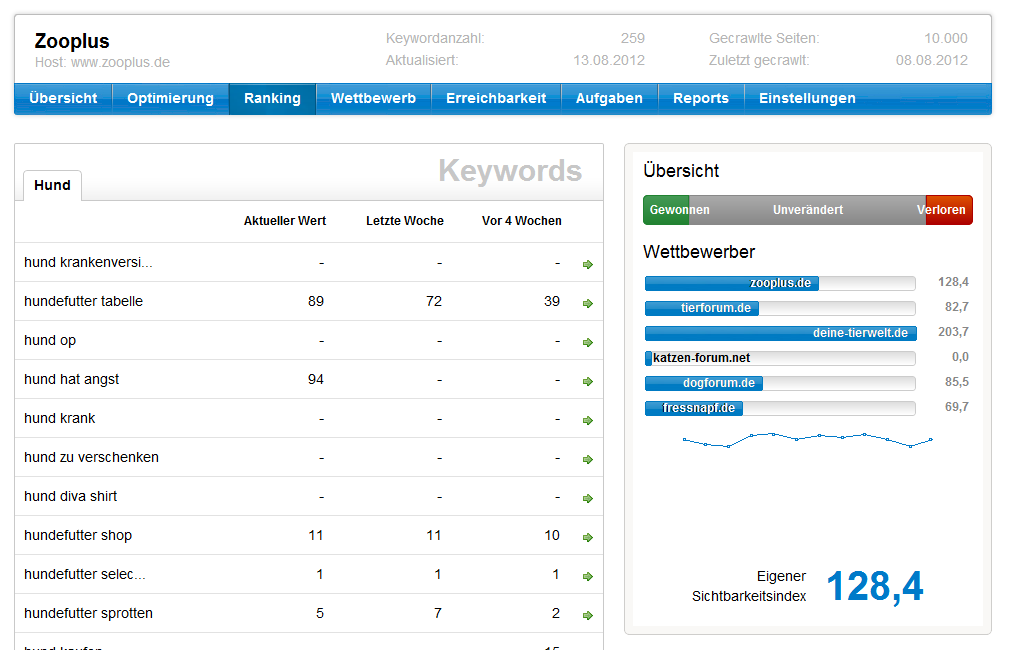The height and width of the screenshot is (650, 1010).
Task: Click the visibility trend line chart
Action: pos(806,439)
